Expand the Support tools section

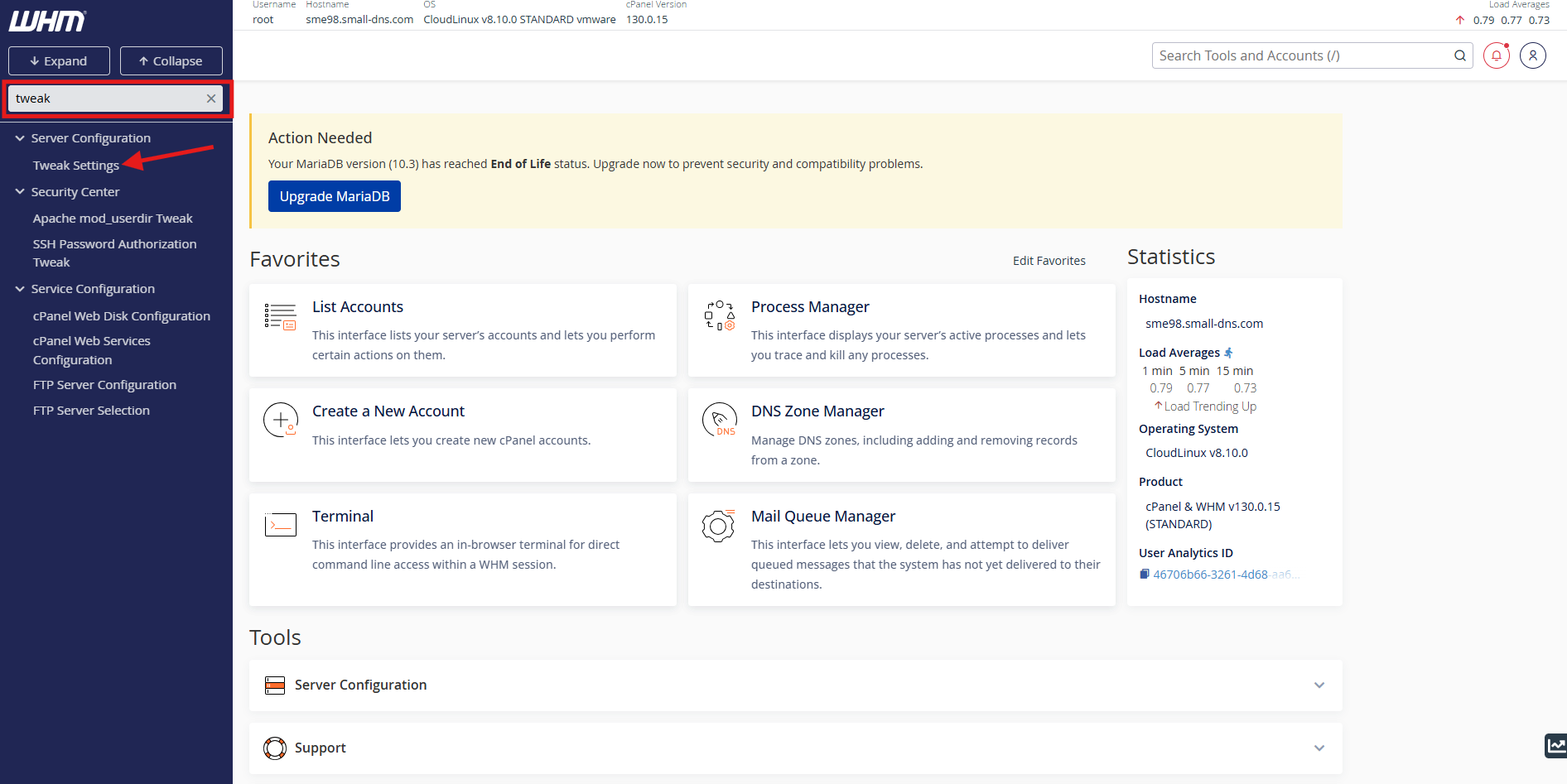(1319, 748)
